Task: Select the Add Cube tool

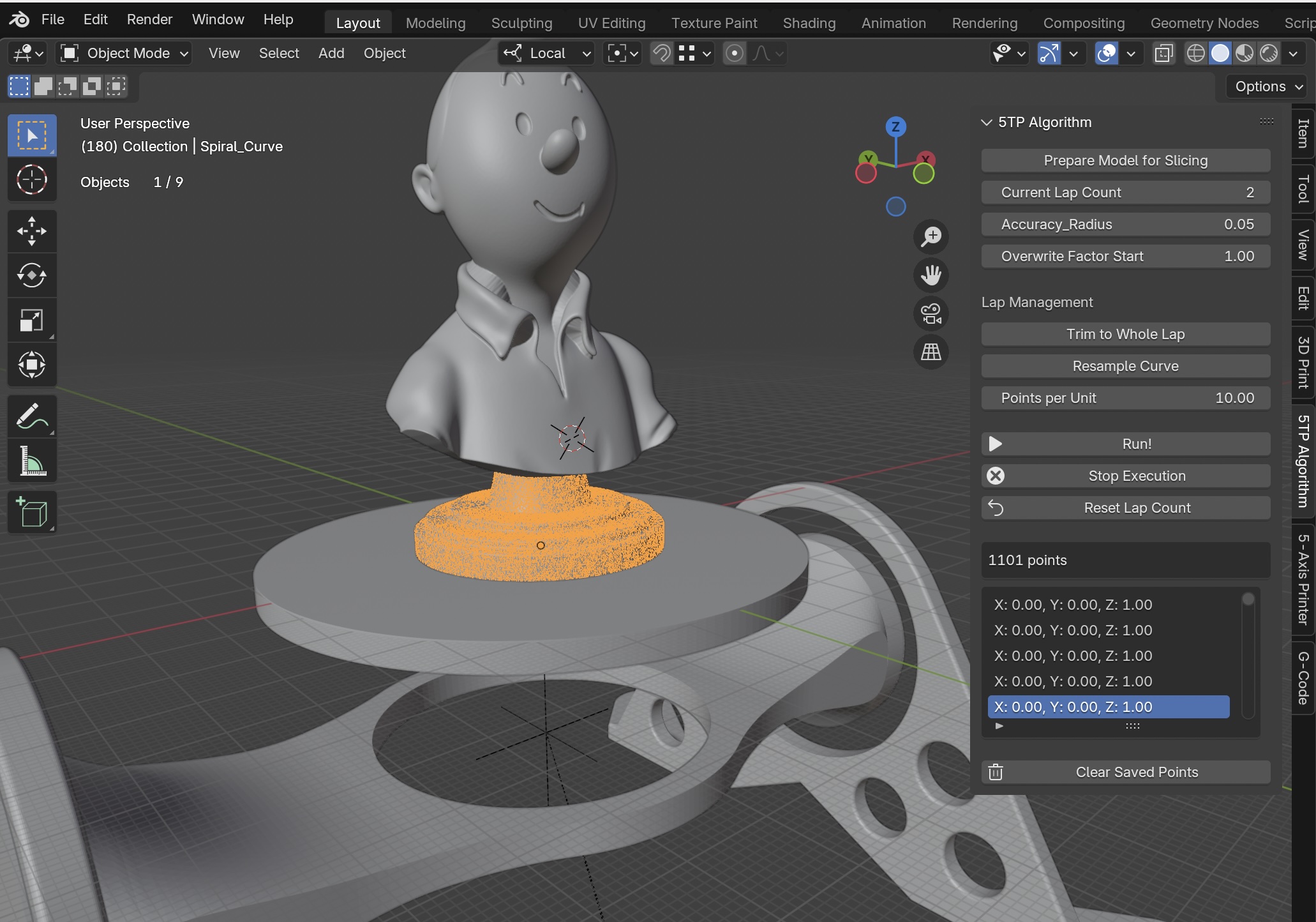Action: pyautogui.click(x=32, y=512)
